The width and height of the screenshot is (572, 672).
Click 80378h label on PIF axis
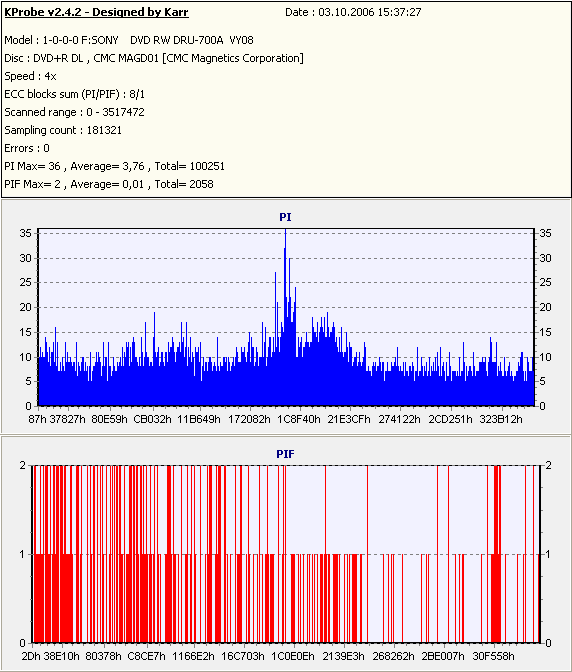[103, 656]
